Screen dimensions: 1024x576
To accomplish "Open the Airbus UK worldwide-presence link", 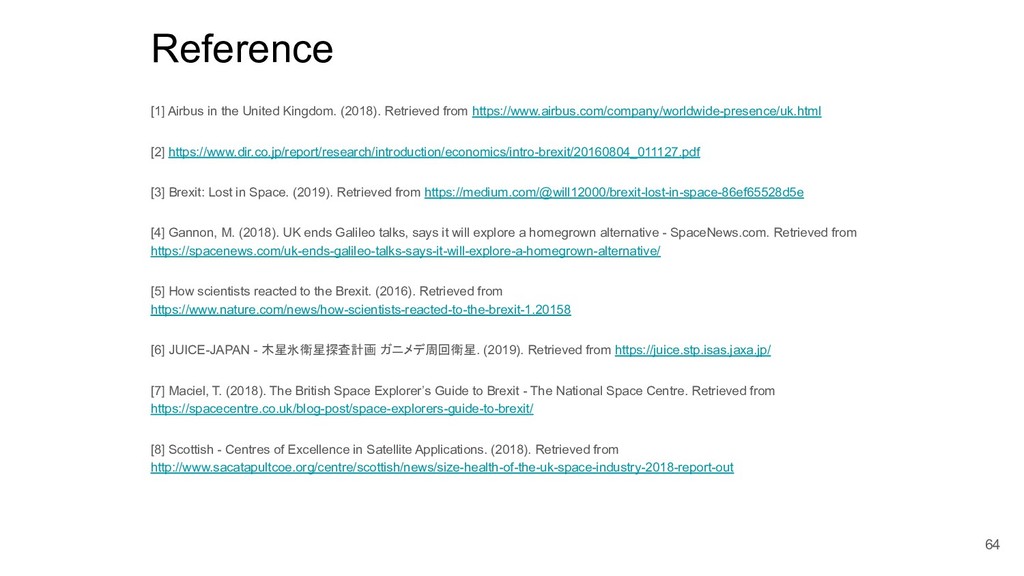I will (x=647, y=111).
